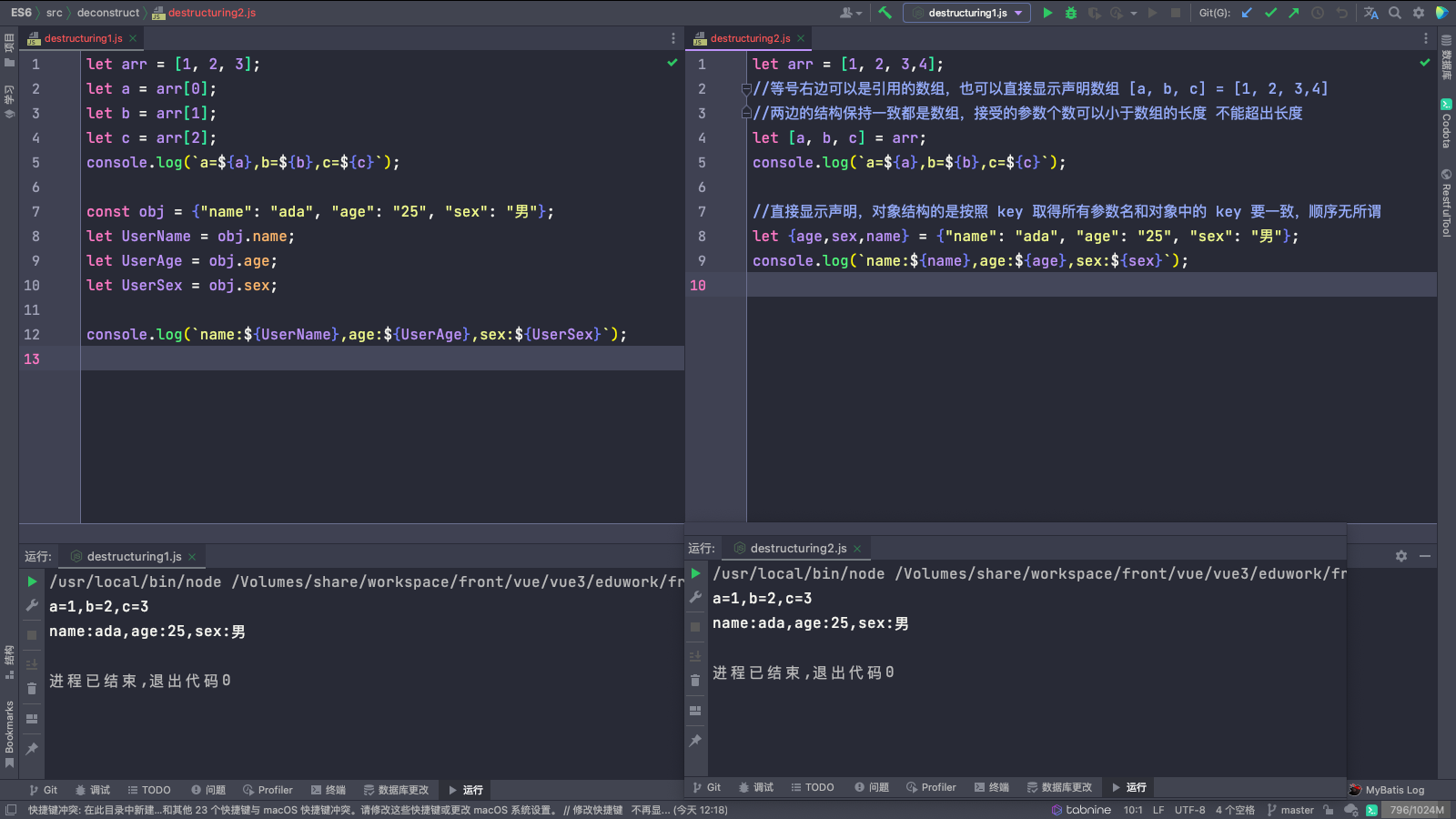Push changes with the Git push arrow
This screenshot has width=1456, height=819.
1293,13
